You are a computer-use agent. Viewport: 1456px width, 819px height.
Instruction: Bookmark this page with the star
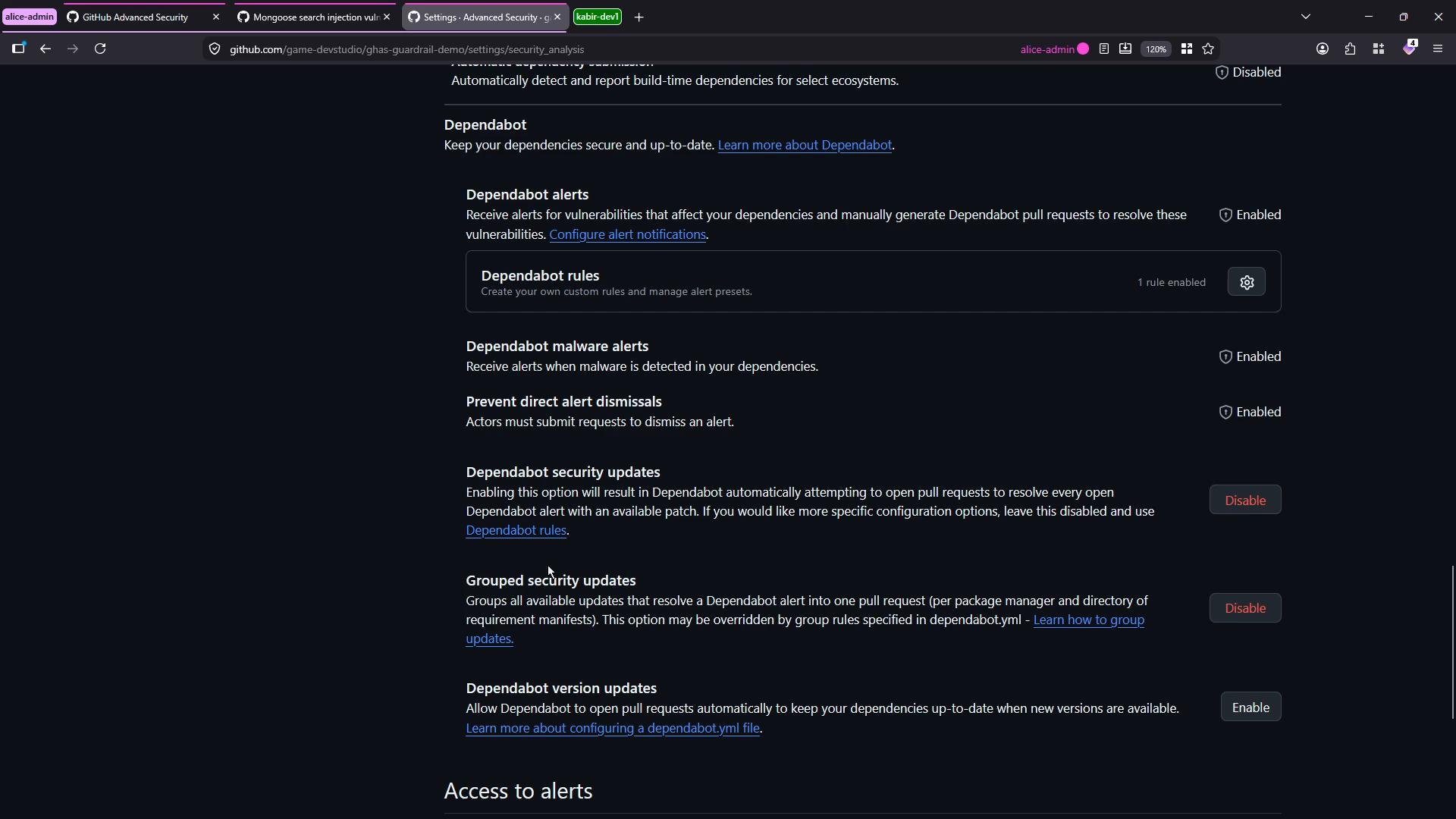point(1208,49)
